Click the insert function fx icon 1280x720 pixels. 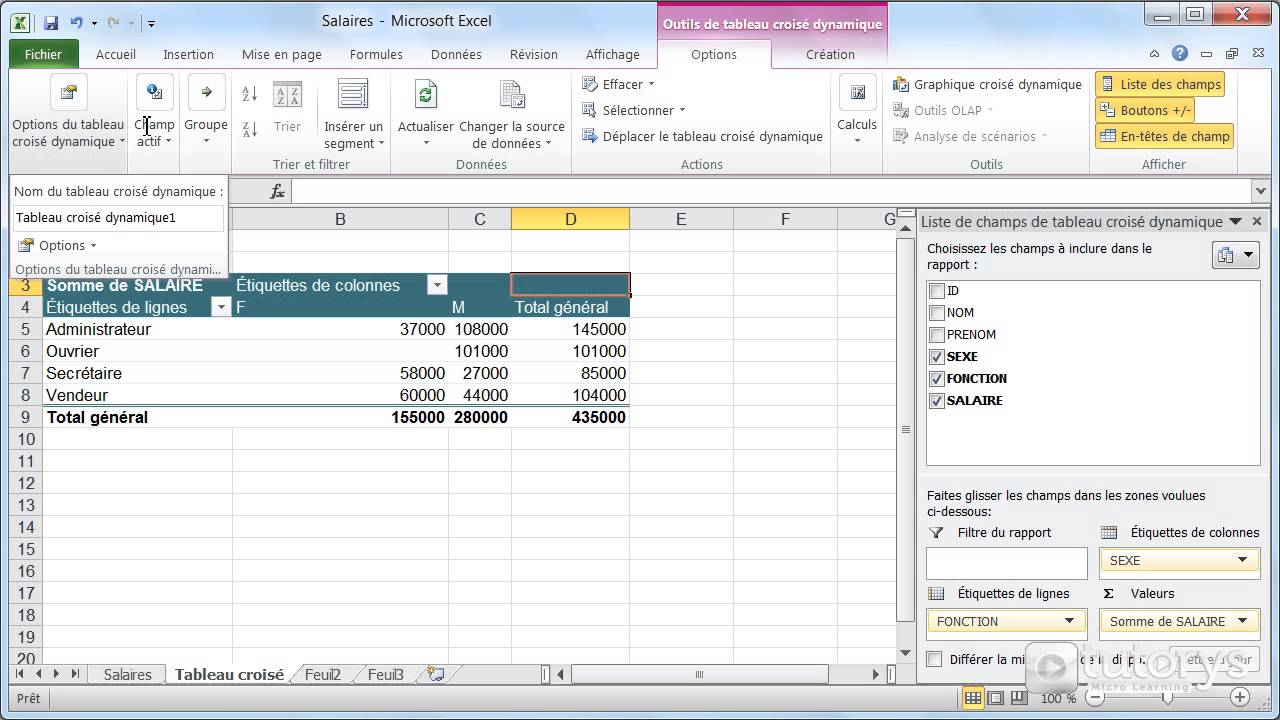pyautogui.click(x=278, y=191)
